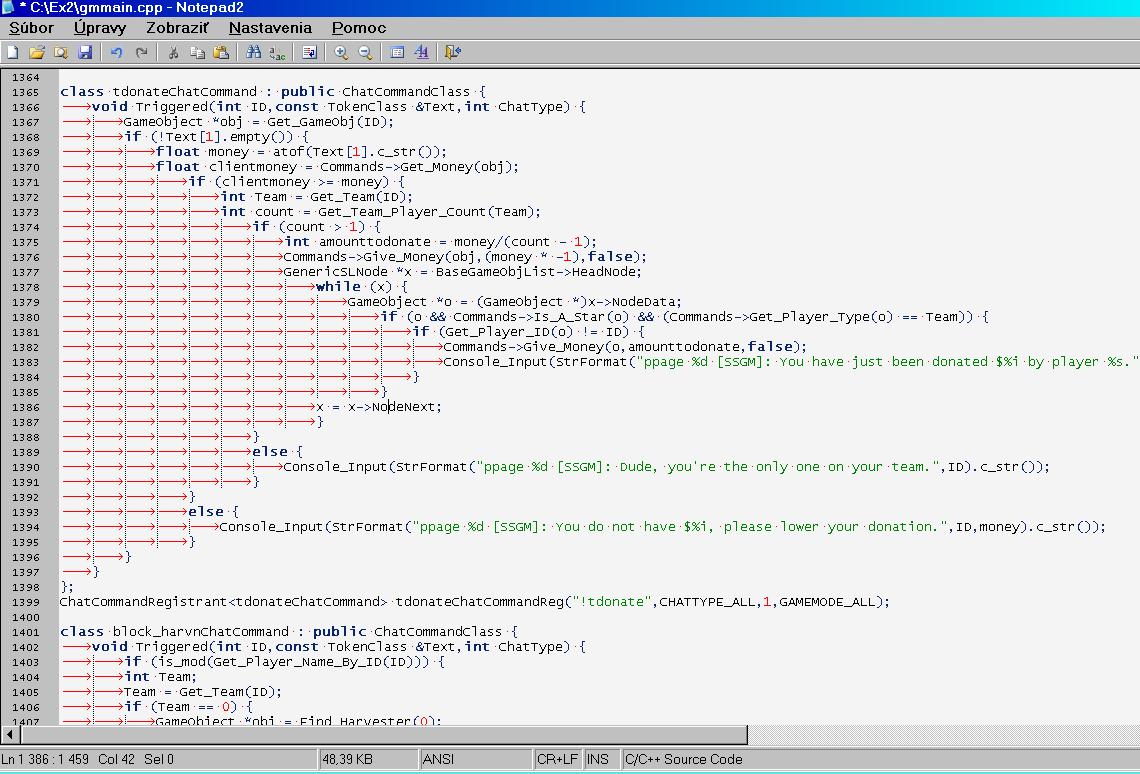Toggle INS insert mode in status bar
1140x774 pixels.
pyautogui.click(x=598, y=759)
